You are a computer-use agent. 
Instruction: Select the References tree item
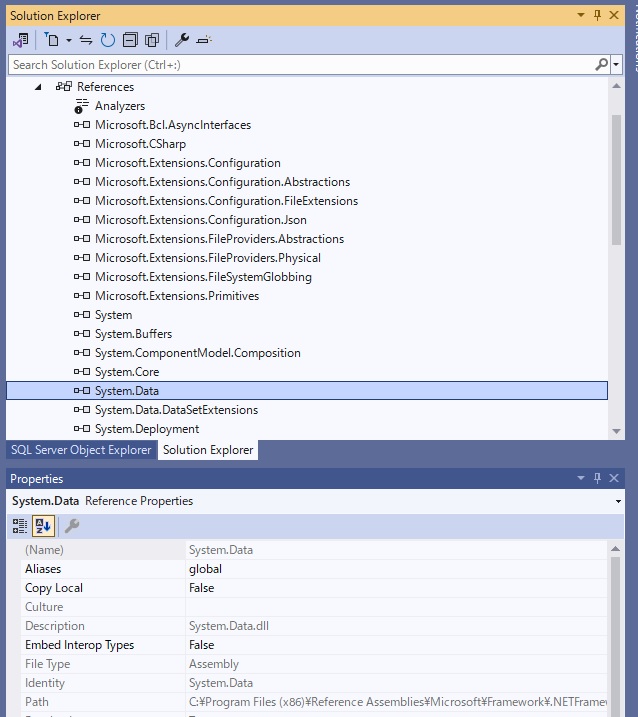pos(105,87)
